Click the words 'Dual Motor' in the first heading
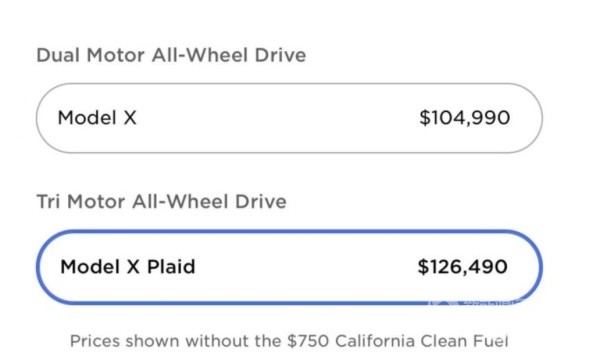Screen dimensions: 600x363 tap(90, 55)
